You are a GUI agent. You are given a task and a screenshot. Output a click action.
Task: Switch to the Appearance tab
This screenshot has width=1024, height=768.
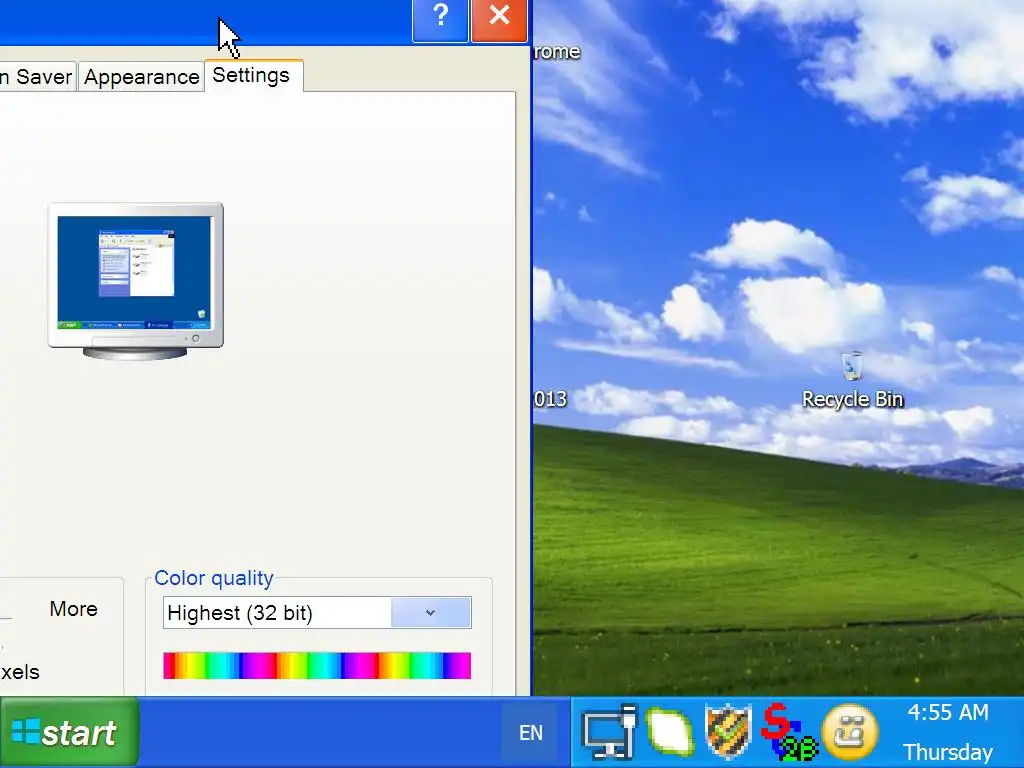142,77
